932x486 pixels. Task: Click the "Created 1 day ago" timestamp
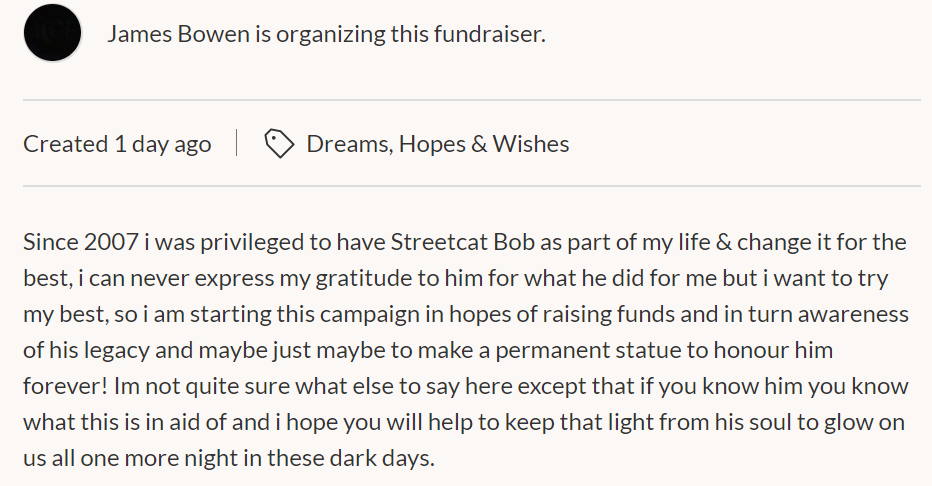[x=117, y=144]
